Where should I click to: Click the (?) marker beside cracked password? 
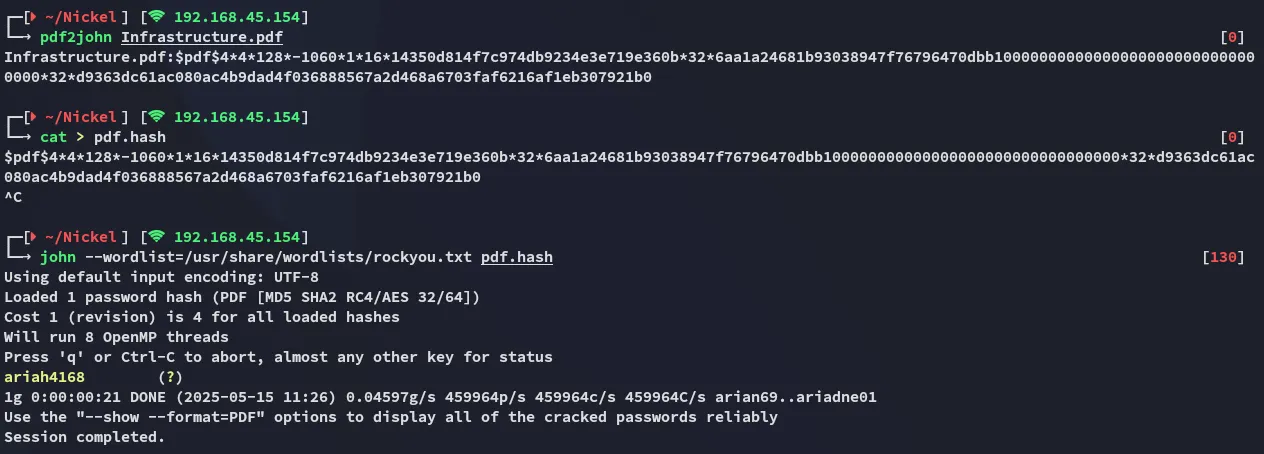pyautogui.click(x=171, y=377)
